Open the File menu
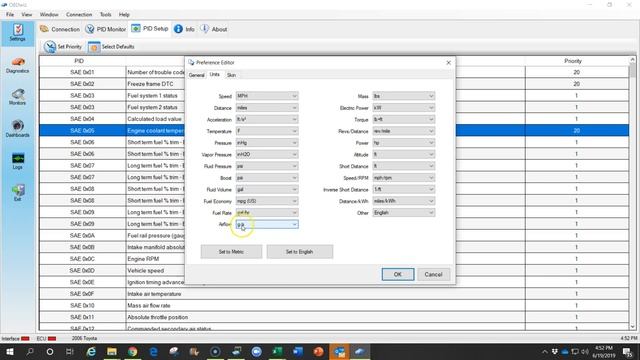 click(x=10, y=15)
